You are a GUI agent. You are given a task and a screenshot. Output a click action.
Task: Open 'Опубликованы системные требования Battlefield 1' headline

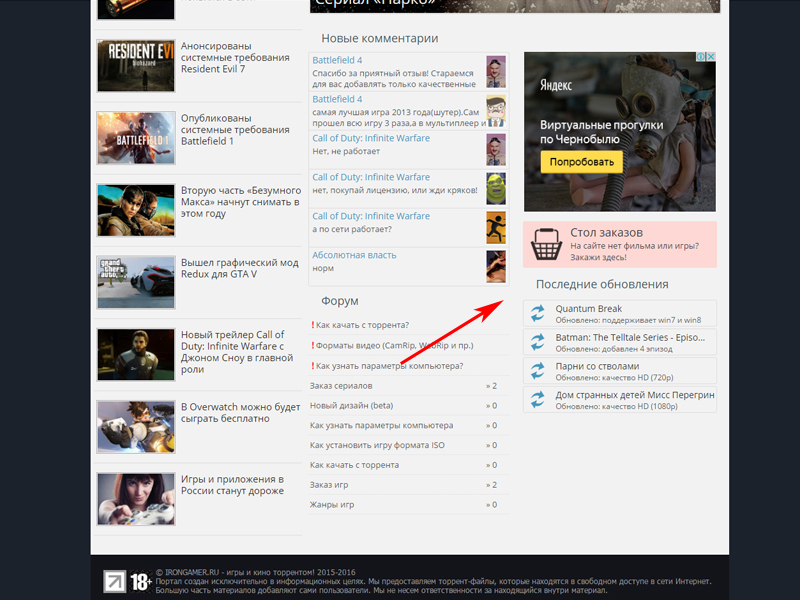tap(235, 130)
